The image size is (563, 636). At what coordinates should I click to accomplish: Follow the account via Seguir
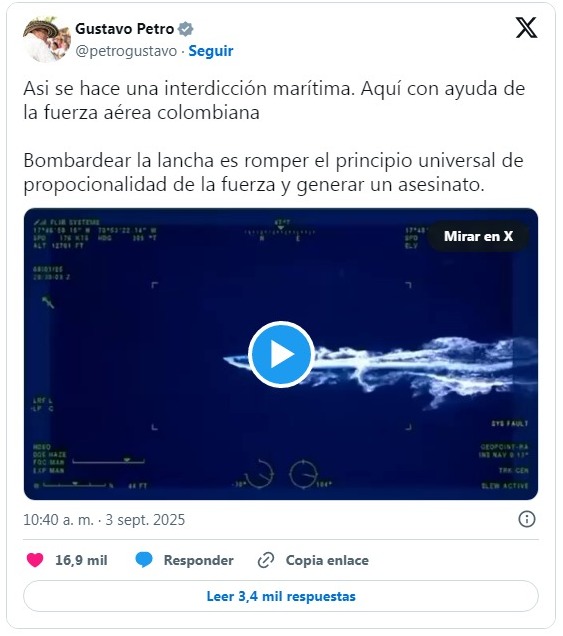[211, 51]
